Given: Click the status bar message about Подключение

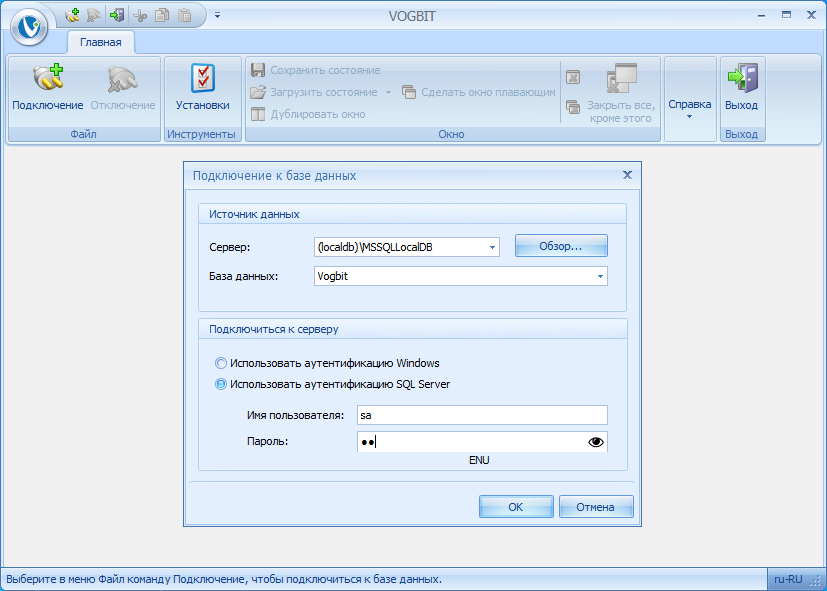Looking at the screenshot, I should (224, 579).
